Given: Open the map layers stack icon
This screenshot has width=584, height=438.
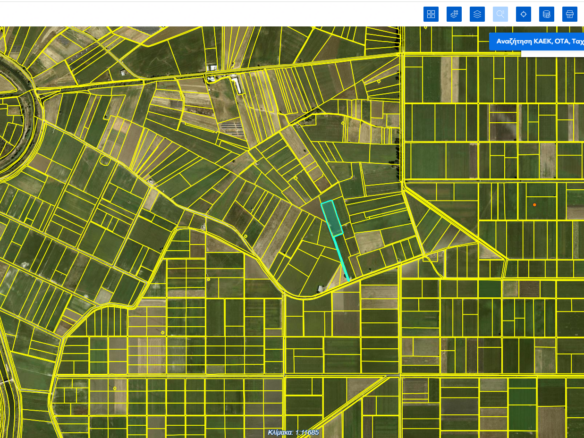Looking at the screenshot, I should tap(477, 14).
